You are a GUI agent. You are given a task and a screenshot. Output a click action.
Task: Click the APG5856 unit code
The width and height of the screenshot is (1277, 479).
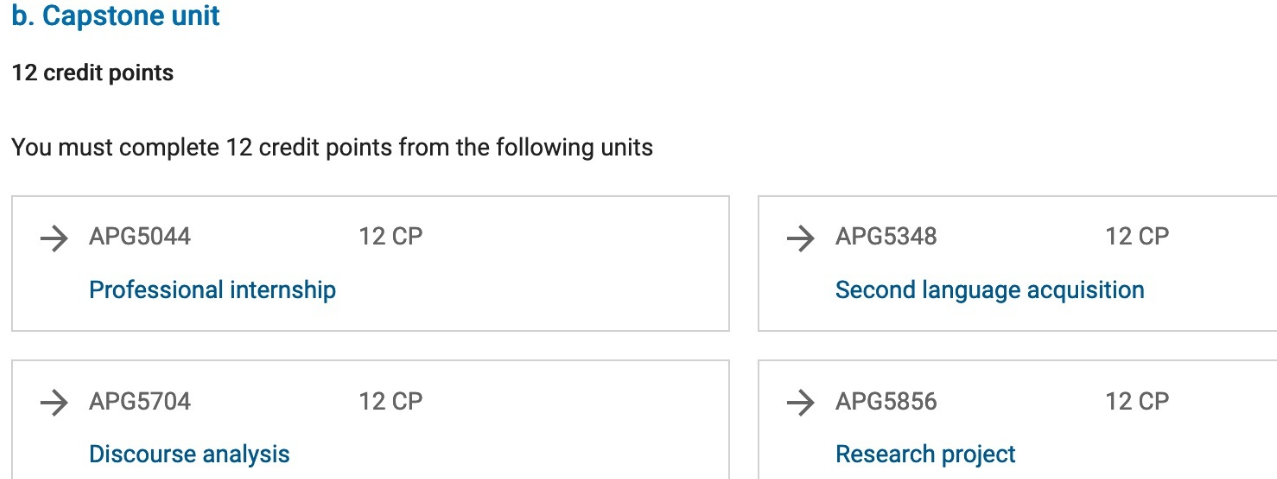click(x=886, y=402)
